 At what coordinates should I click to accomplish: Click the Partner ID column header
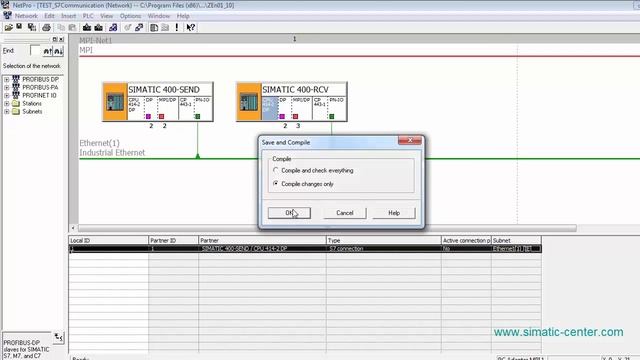pyautogui.click(x=173, y=240)
